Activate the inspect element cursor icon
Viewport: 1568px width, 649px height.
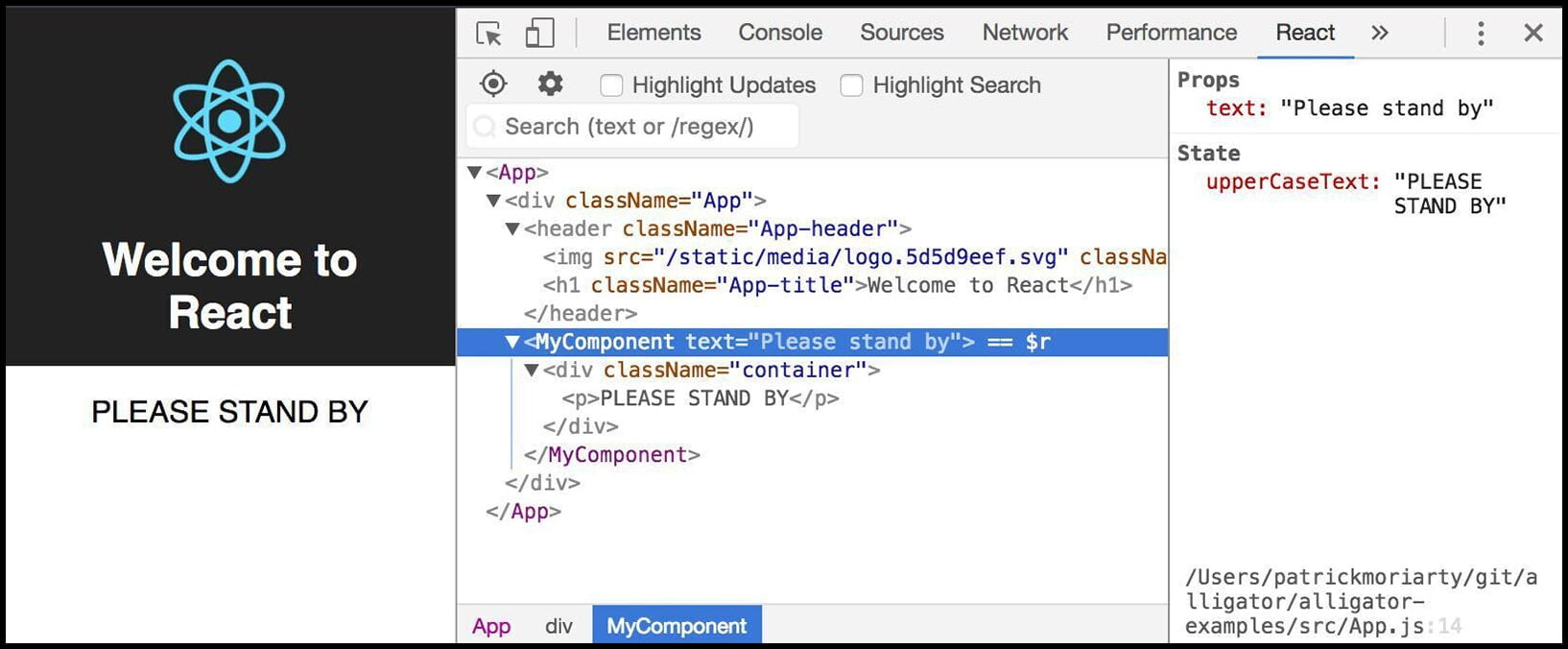click(488, 34)
